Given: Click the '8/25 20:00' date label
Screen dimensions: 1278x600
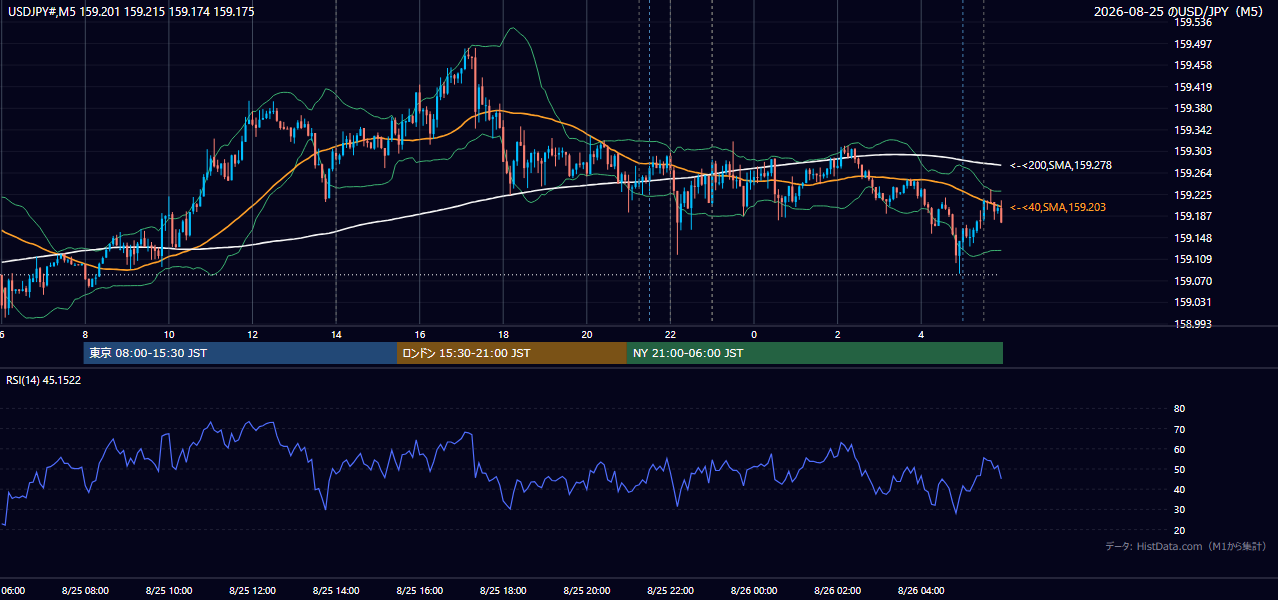Looking at the screenshot, I should tap(587, 591).
